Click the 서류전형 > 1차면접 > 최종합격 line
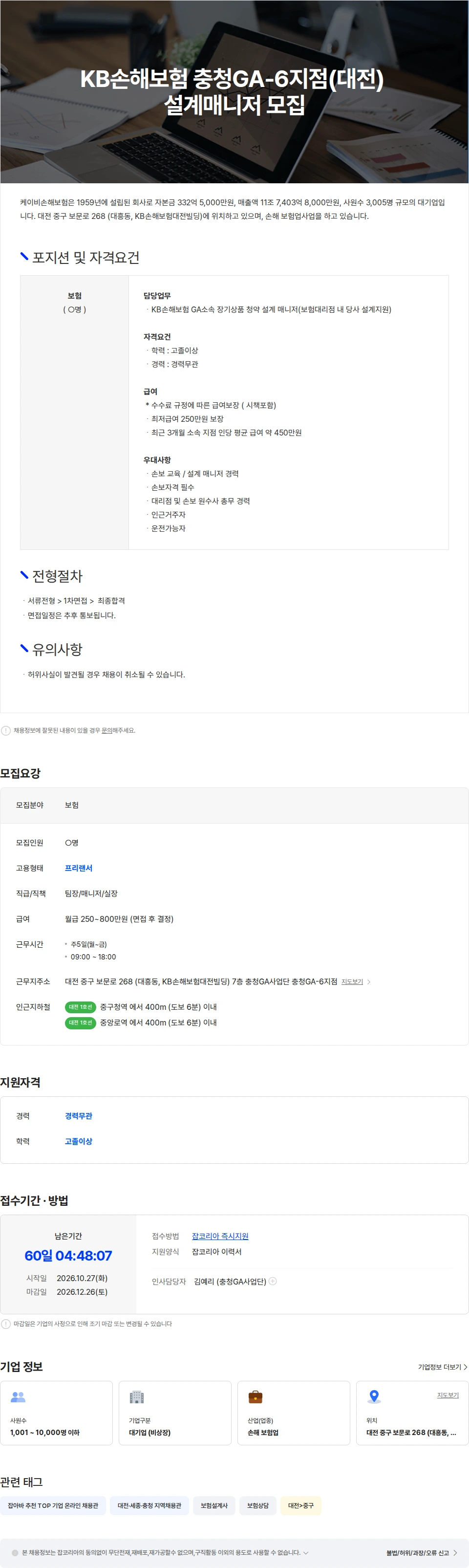The width and height of the screenshot is (469, 1568). tap(76, 601)
